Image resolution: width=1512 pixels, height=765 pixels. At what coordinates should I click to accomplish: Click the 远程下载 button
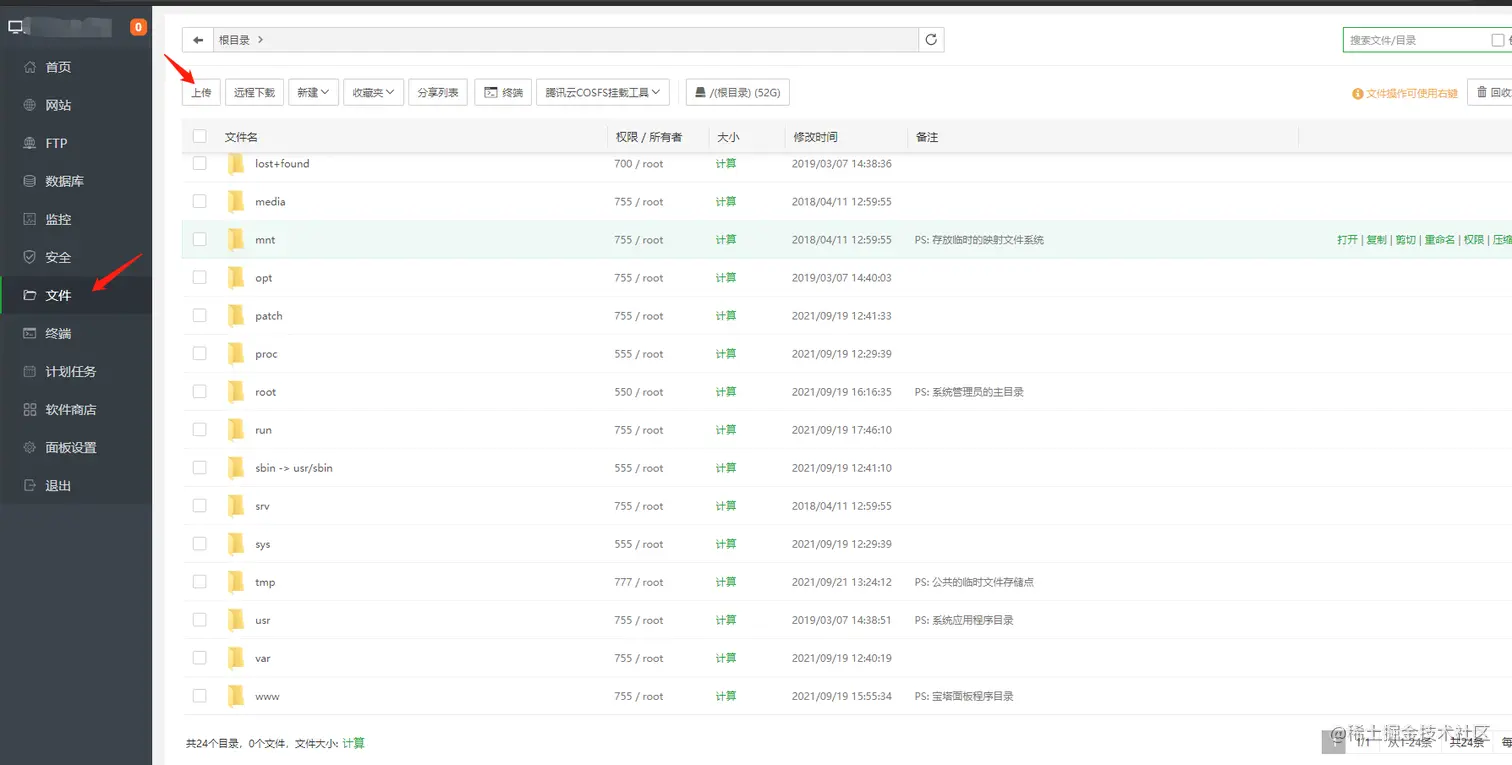coord(255,92)
